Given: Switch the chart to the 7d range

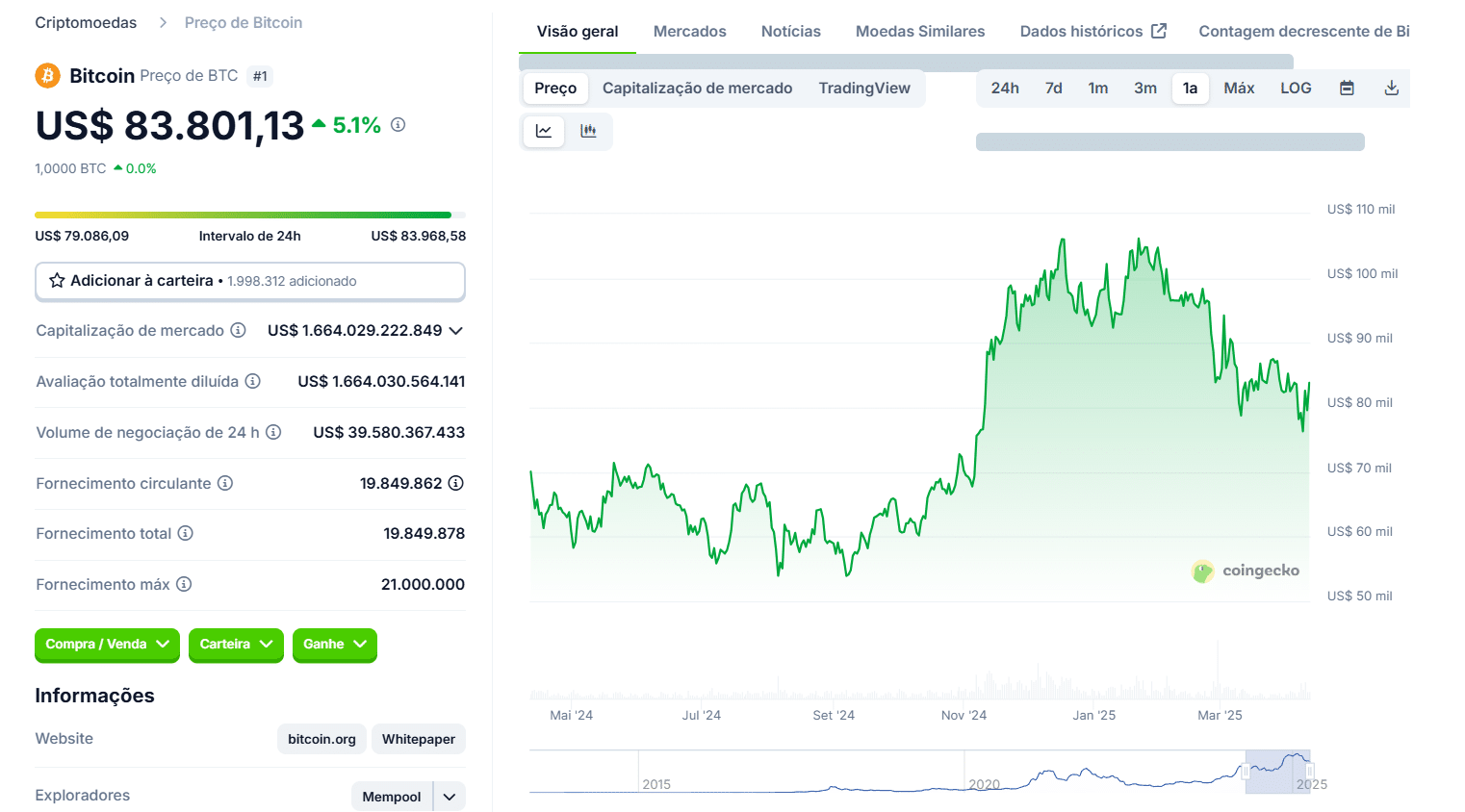Looking at the screenshot, I should pyautogui.click(x=1053, y=88).
